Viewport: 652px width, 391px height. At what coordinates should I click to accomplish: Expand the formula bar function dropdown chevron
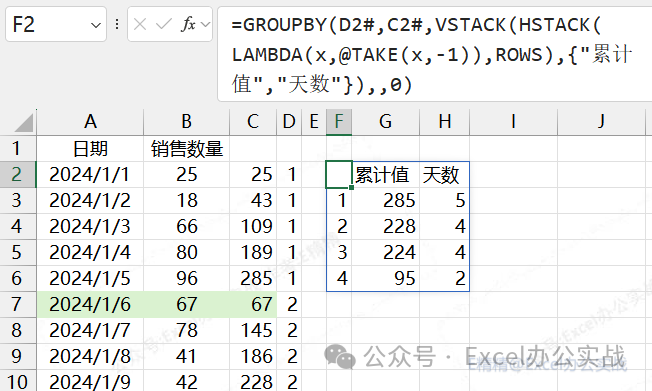pyautogui.click(x=205, y=25)
